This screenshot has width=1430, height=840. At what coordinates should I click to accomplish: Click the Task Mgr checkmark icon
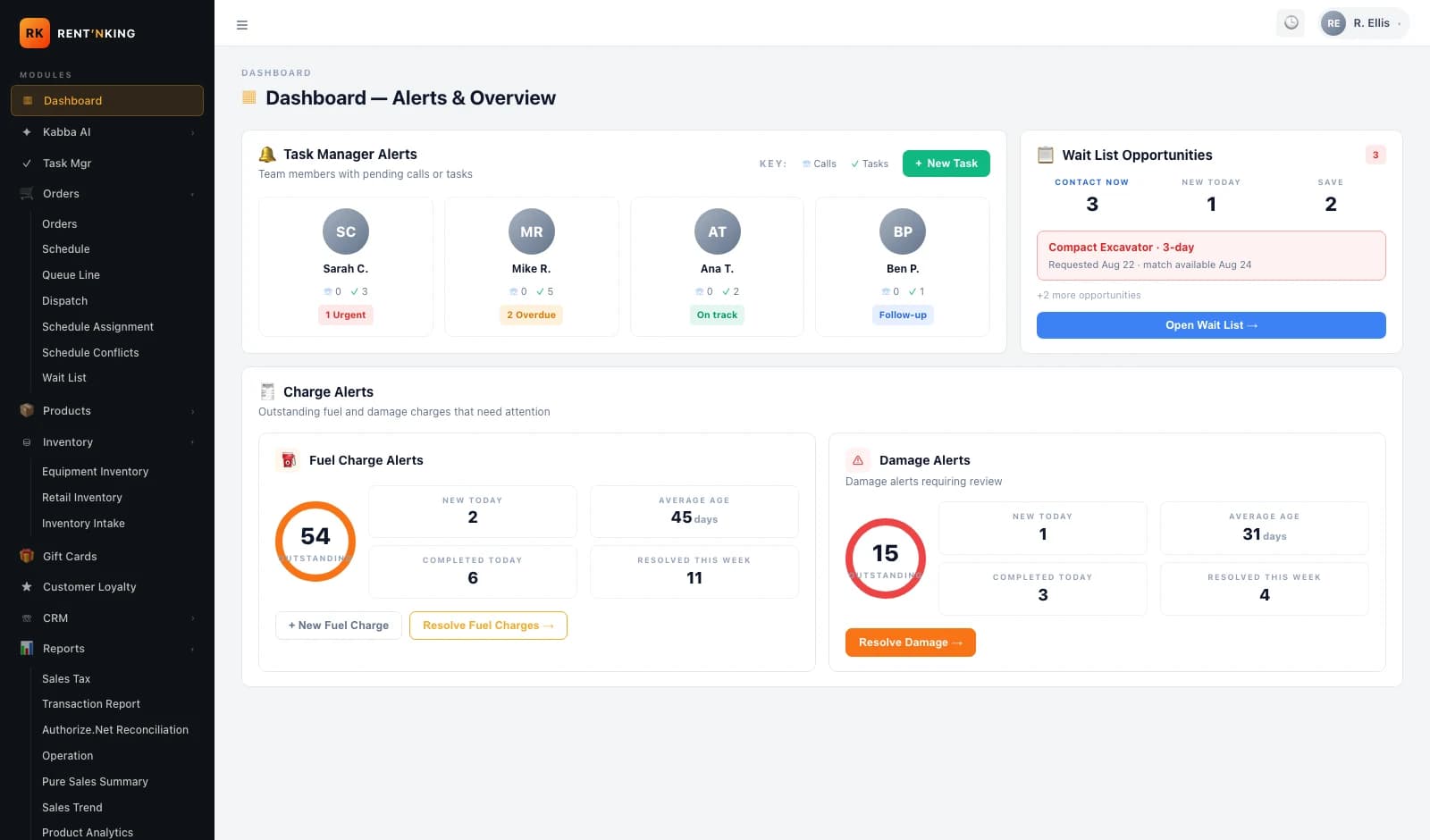point(27,164)
